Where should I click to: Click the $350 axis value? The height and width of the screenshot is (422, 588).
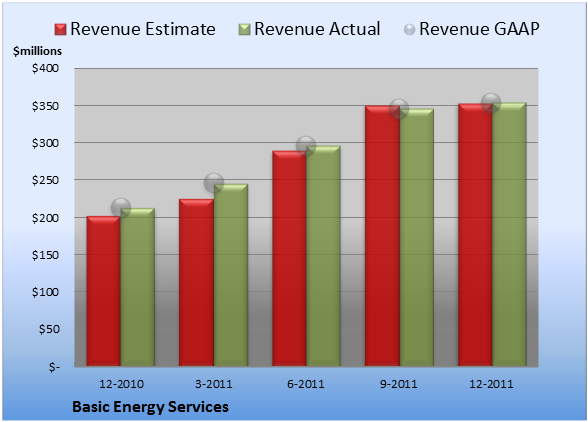click(x=45, y=106)
